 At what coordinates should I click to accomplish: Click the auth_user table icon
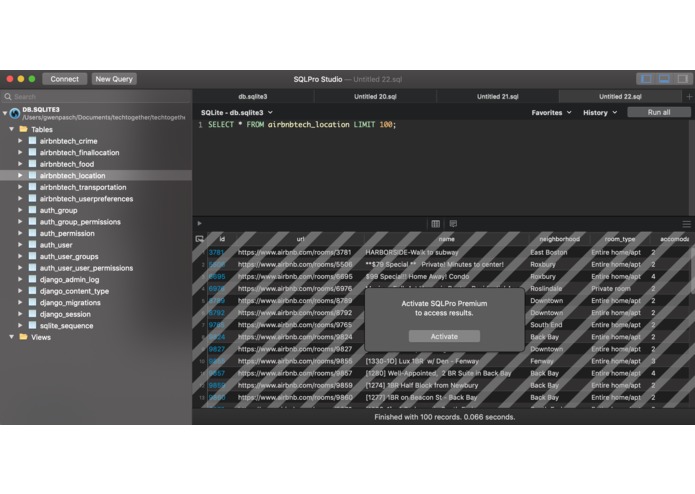point(32,244)
